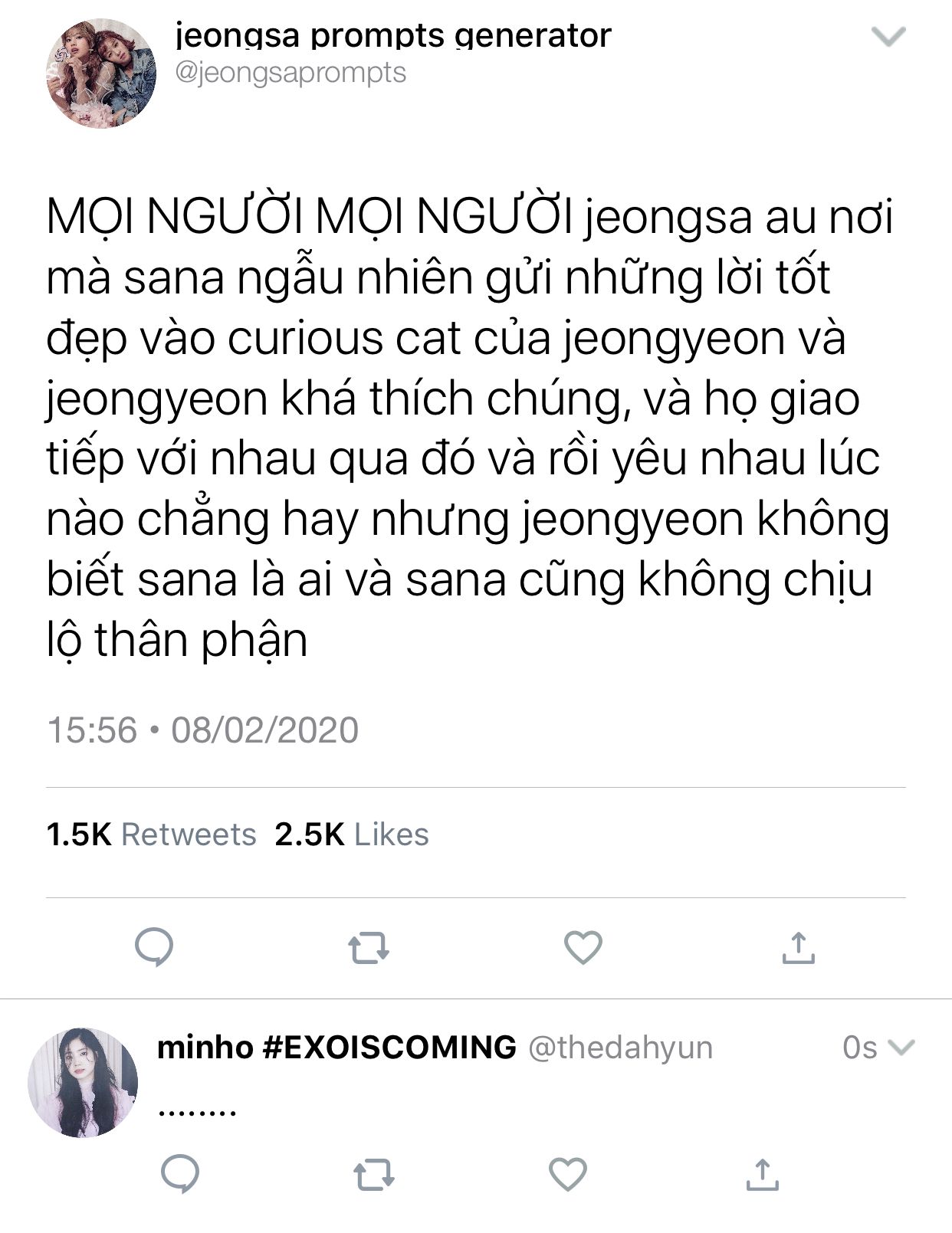
Task: Share the jeongsa prompts generator tweet
Action: 798,947
